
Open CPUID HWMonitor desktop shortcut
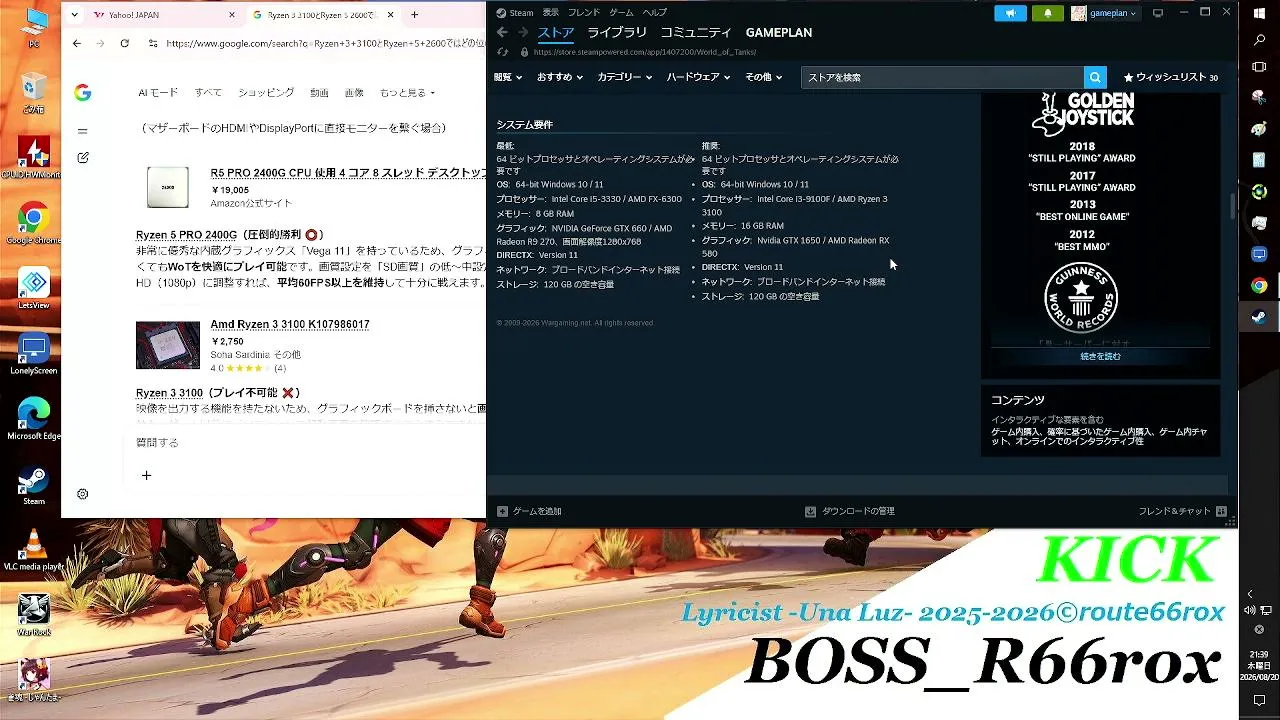[x=34, y=157]
